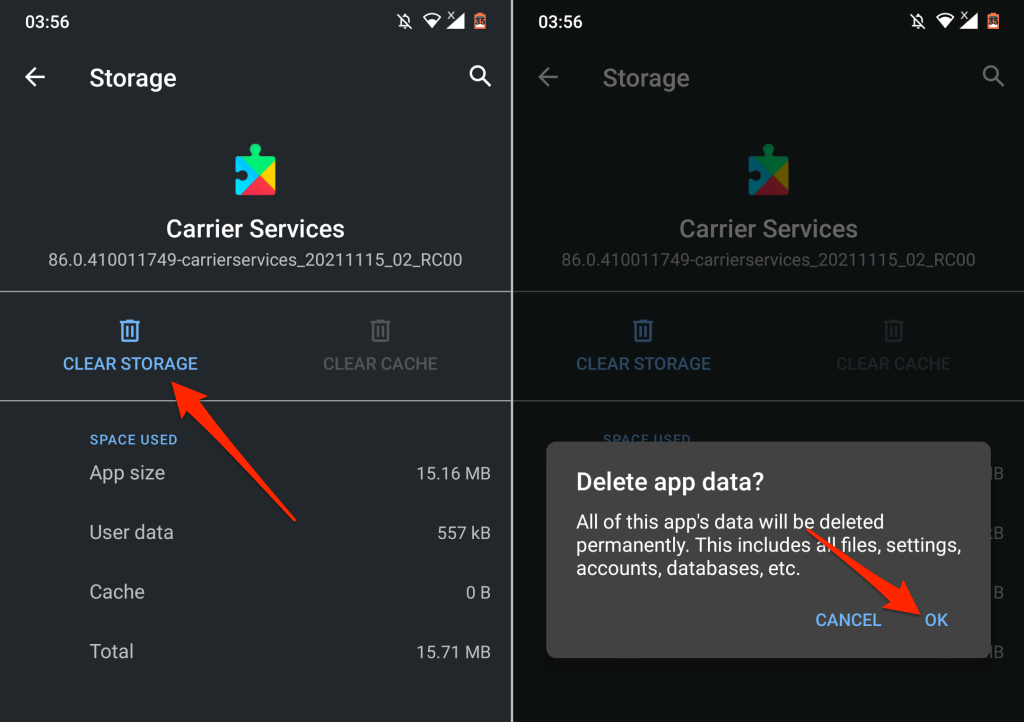Tap the CLEAR CACHE label on left screen
The width and height of the screenshot is (1024, 722).
(x=380, y=364)
